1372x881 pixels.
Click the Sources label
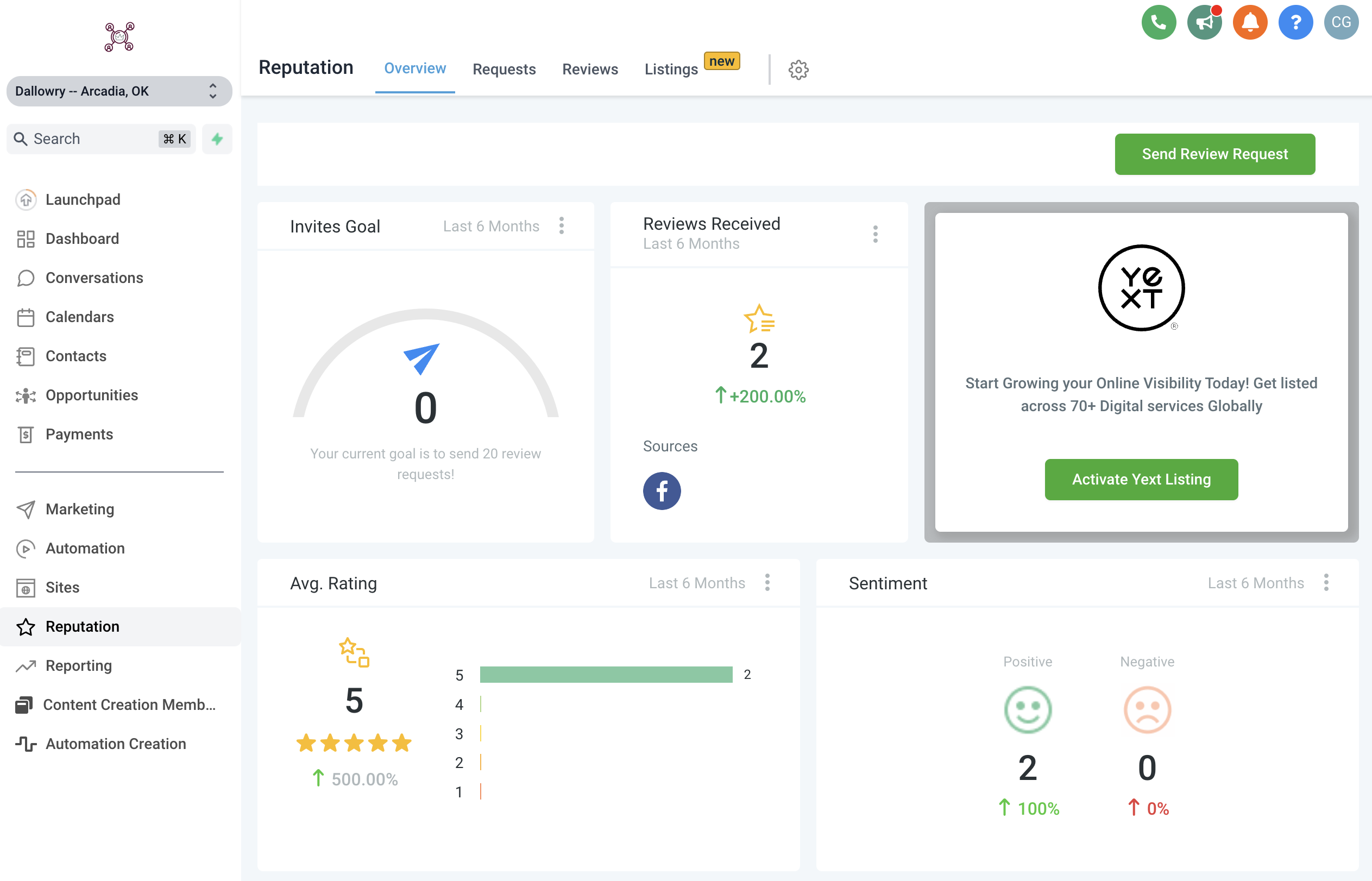(670, 446)
